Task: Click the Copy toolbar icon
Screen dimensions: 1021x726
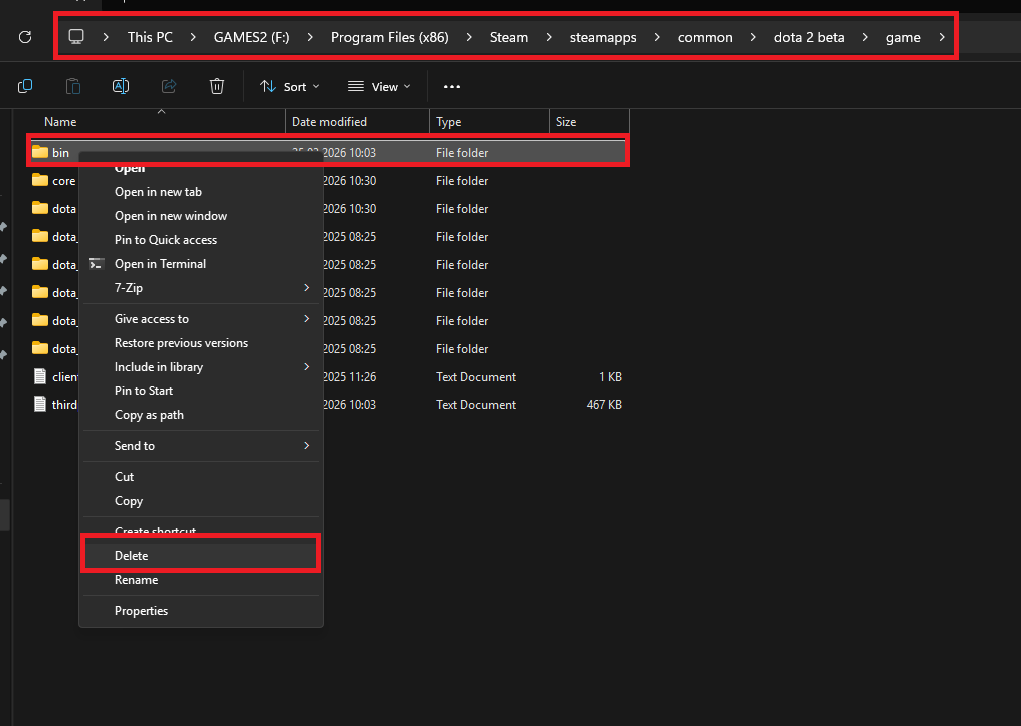Action: click(x=25, y=86)
